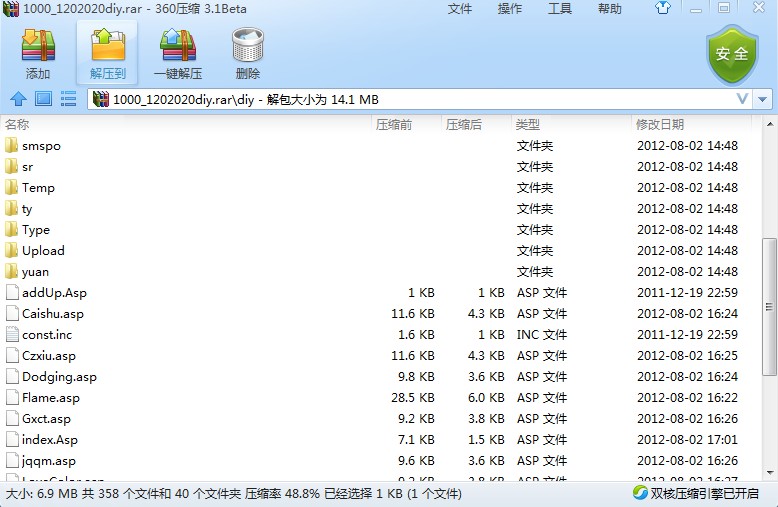Open the 文件 menu
Image resolution: width=778 pixels, height=507 pixels.
[x=459, y=9]
